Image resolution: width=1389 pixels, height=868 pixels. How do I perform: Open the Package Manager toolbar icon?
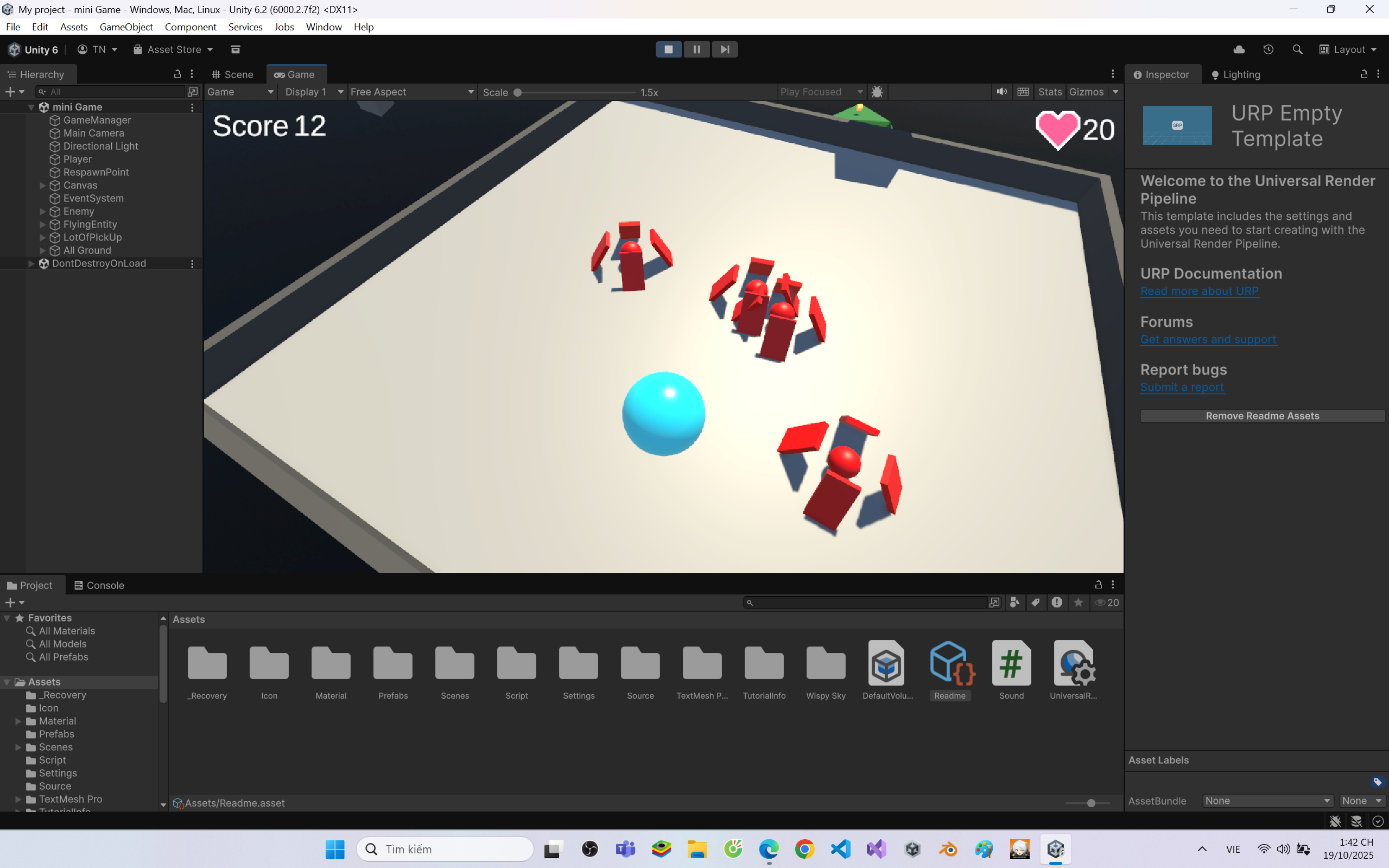click(x=236, y=49)
